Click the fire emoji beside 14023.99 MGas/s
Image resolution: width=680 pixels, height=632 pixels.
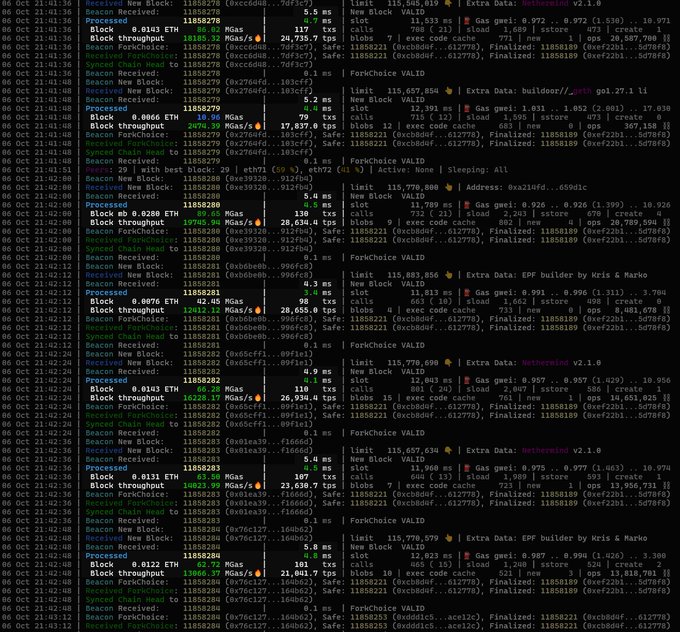click(258, 485)
